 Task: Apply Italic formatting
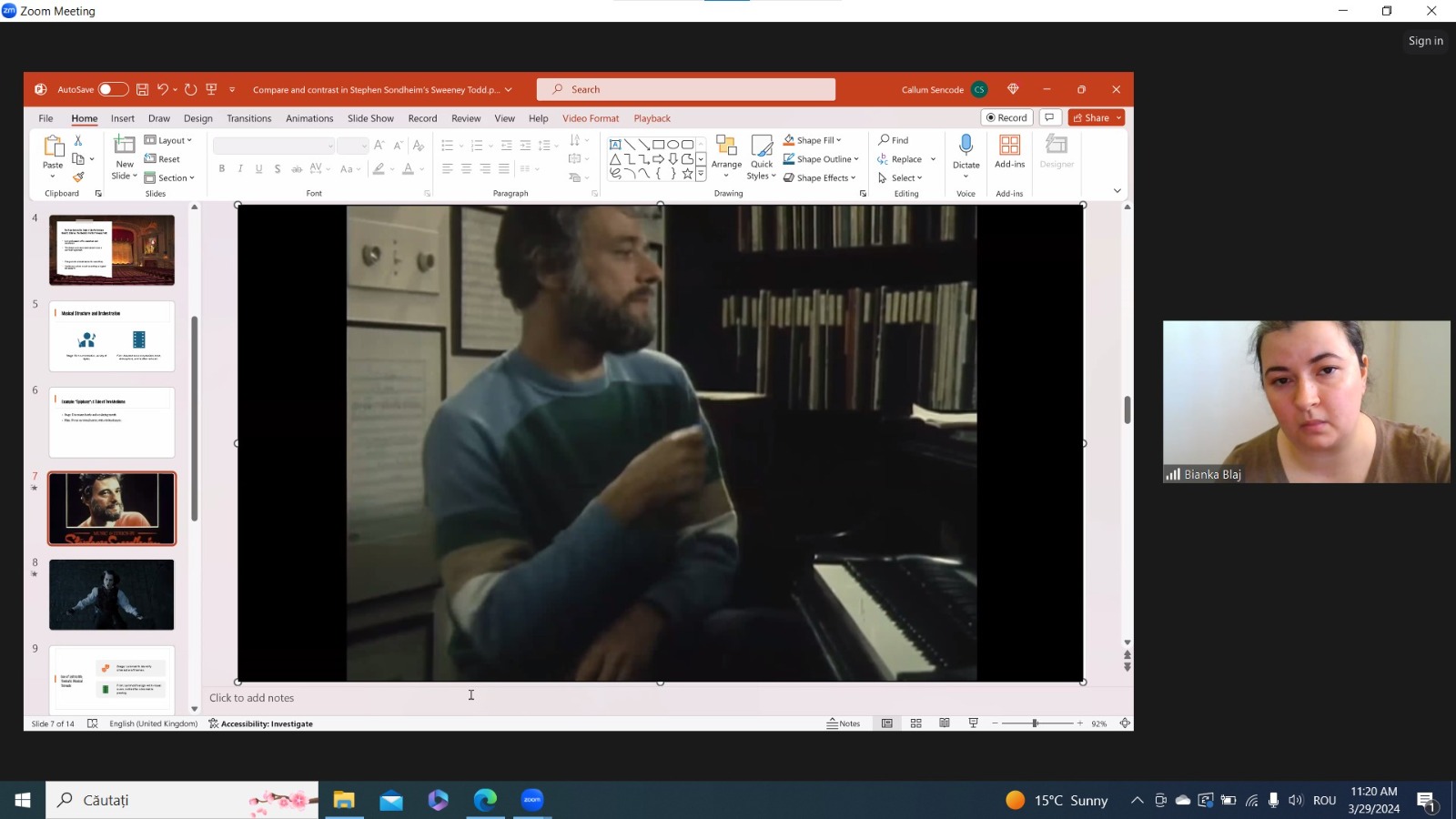coord(240,168)
